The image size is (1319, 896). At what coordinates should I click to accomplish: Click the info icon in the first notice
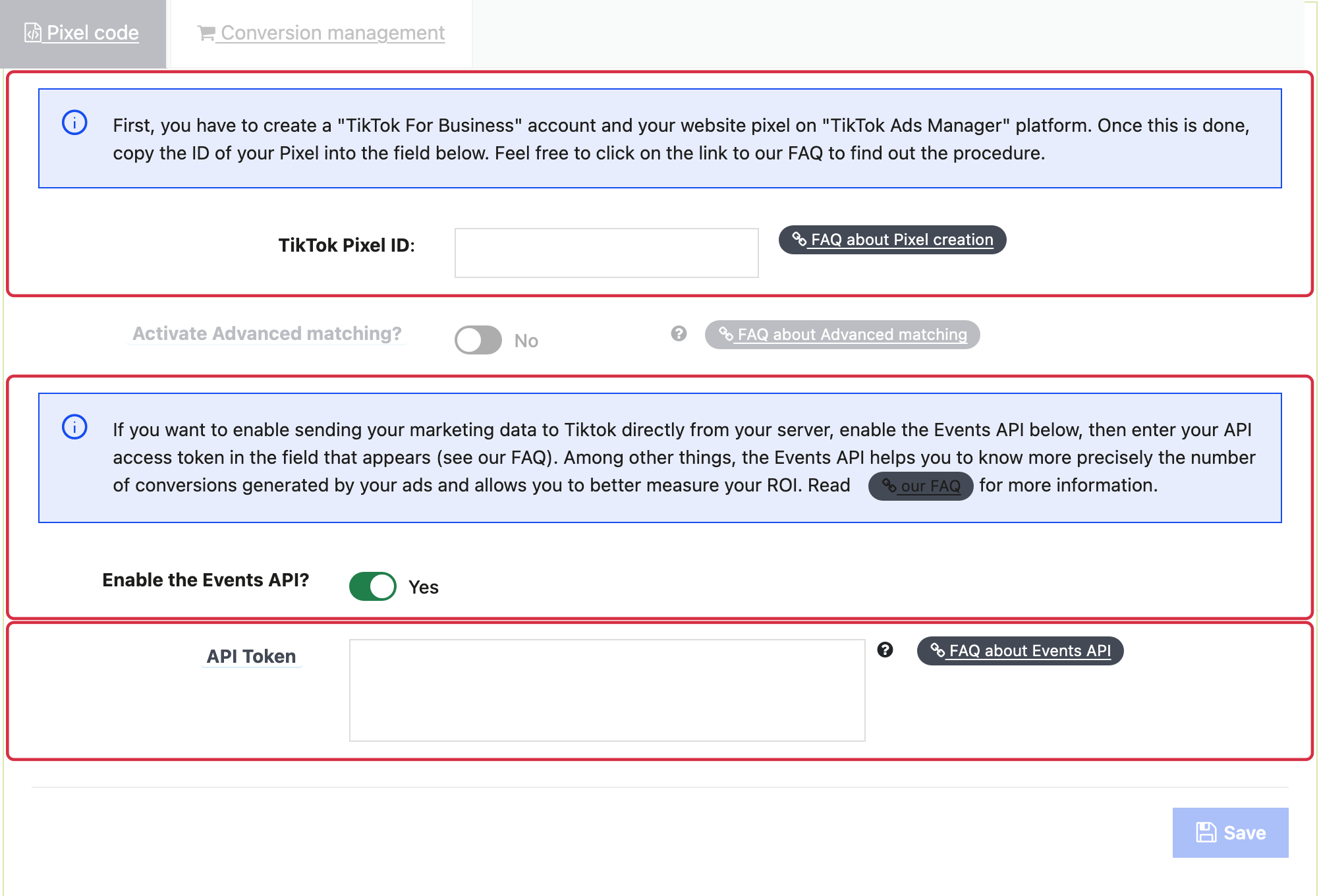[74, 123]
